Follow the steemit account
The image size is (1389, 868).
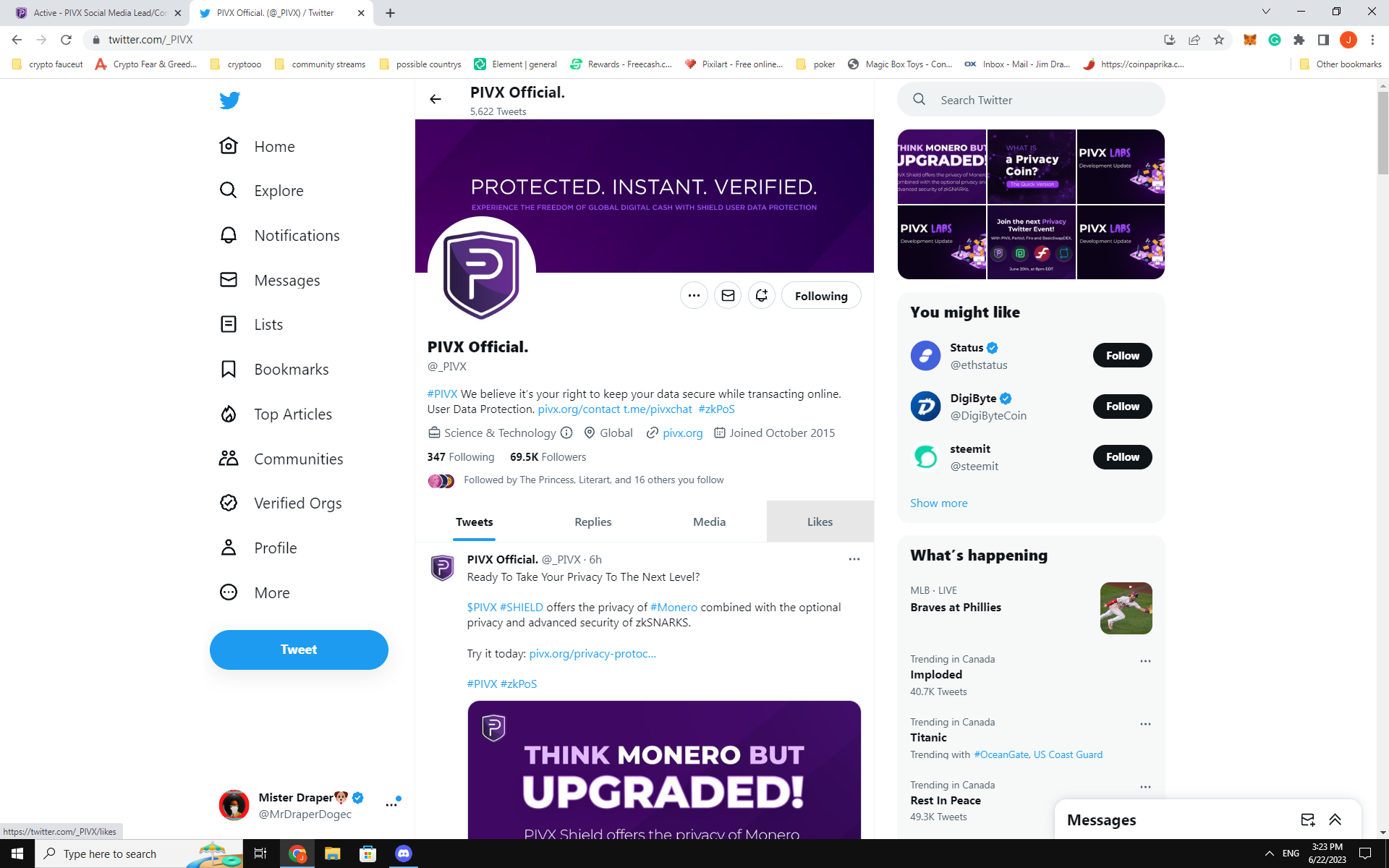(1122, 457)
